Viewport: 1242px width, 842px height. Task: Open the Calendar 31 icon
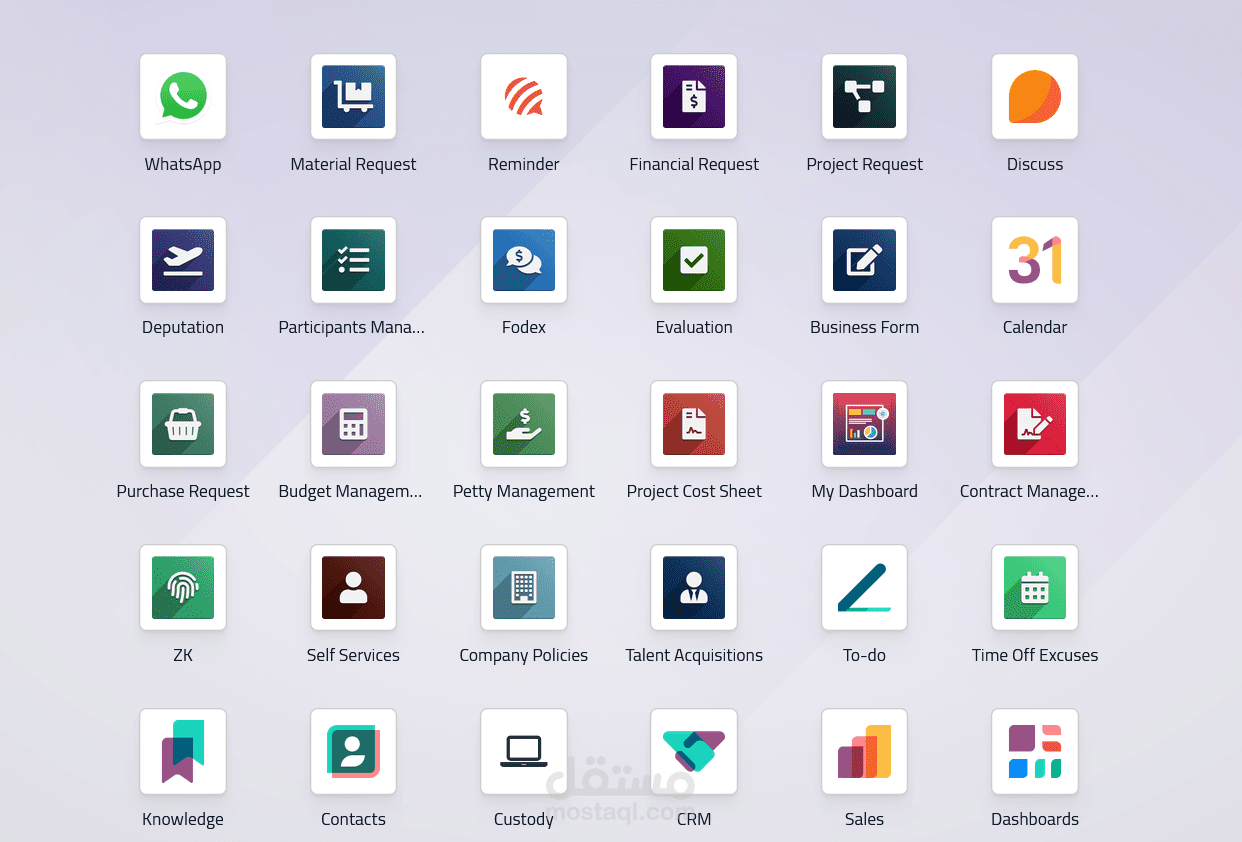(x=1035, y=260)
